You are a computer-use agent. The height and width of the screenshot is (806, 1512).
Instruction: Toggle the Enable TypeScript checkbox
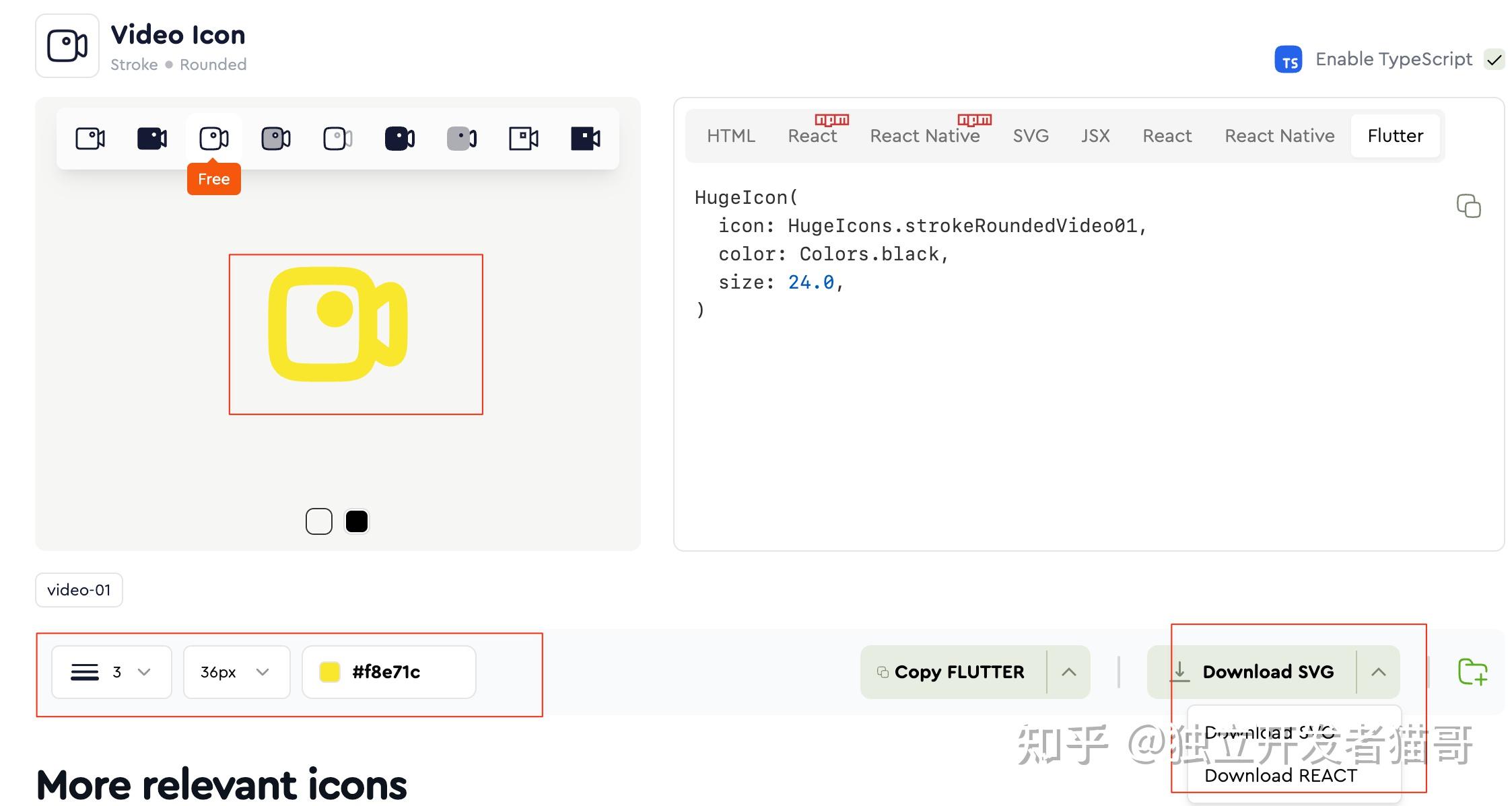[x=1494, y=59]
